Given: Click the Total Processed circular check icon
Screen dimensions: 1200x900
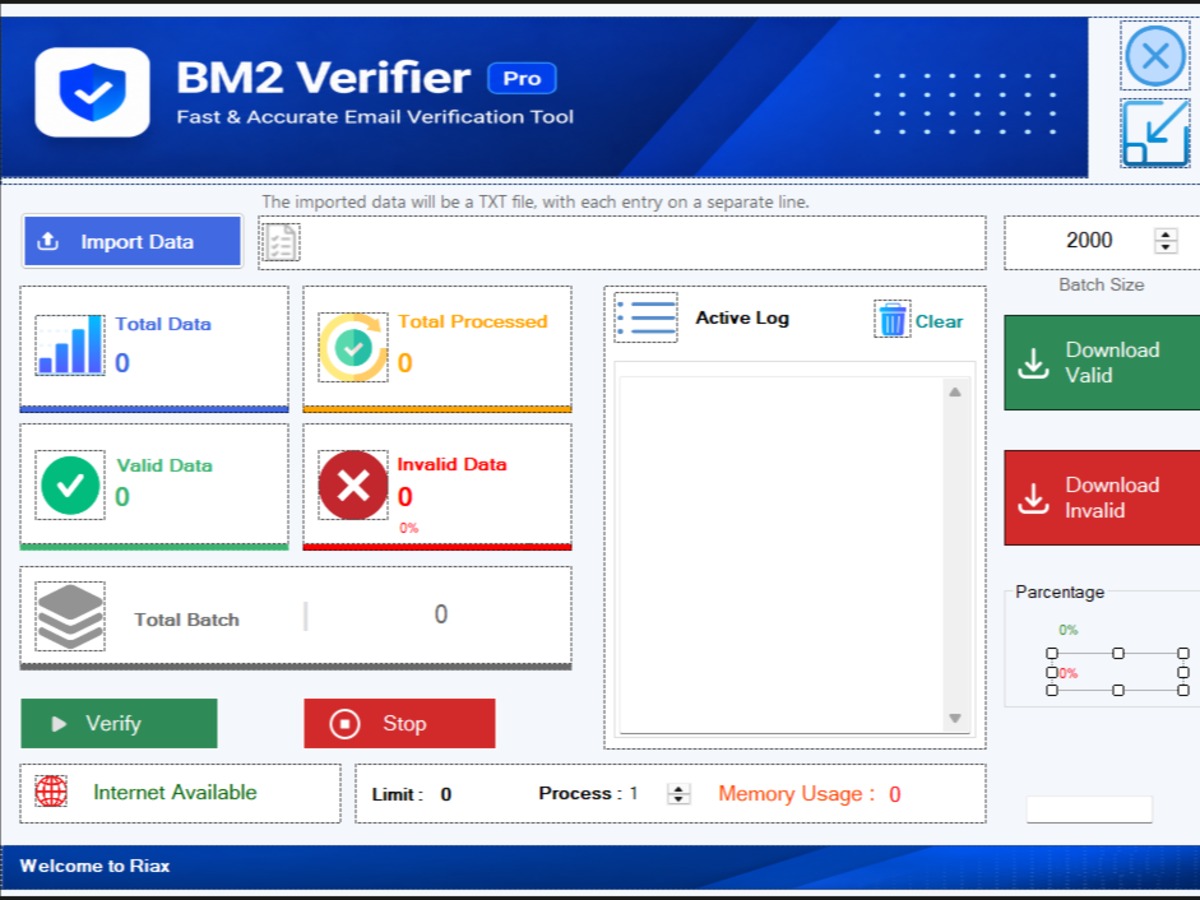Looking at the screenshot, I should [x=353, y=347].
